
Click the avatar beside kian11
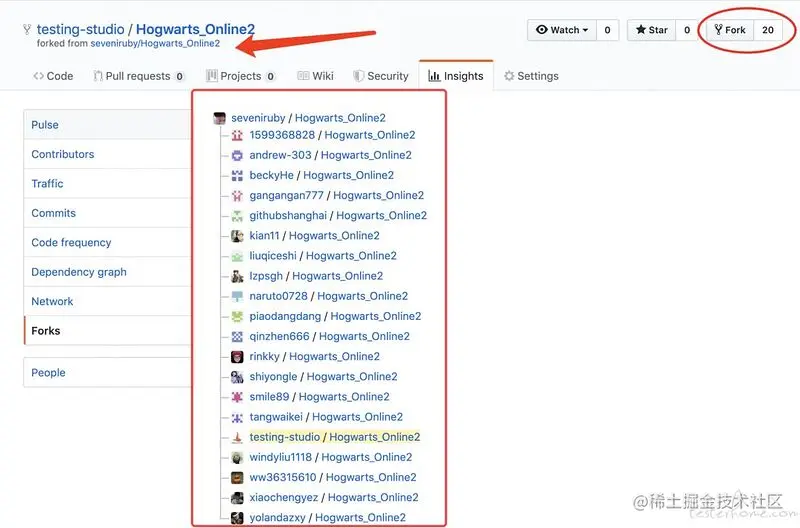point(237,236)
